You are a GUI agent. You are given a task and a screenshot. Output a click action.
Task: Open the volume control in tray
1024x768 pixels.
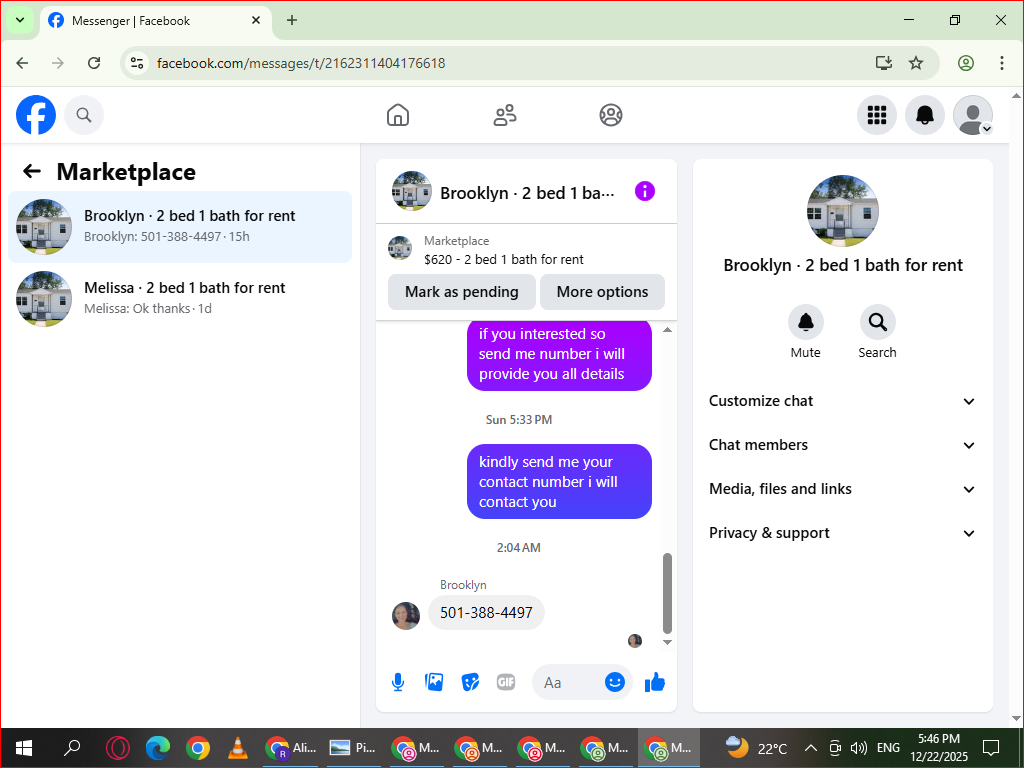point(859,748)
